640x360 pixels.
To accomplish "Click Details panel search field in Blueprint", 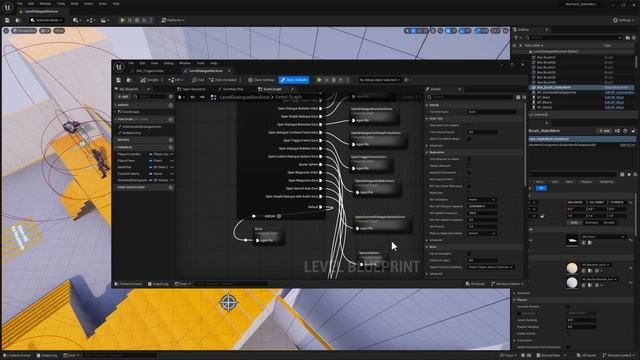I will coord(471,97).
